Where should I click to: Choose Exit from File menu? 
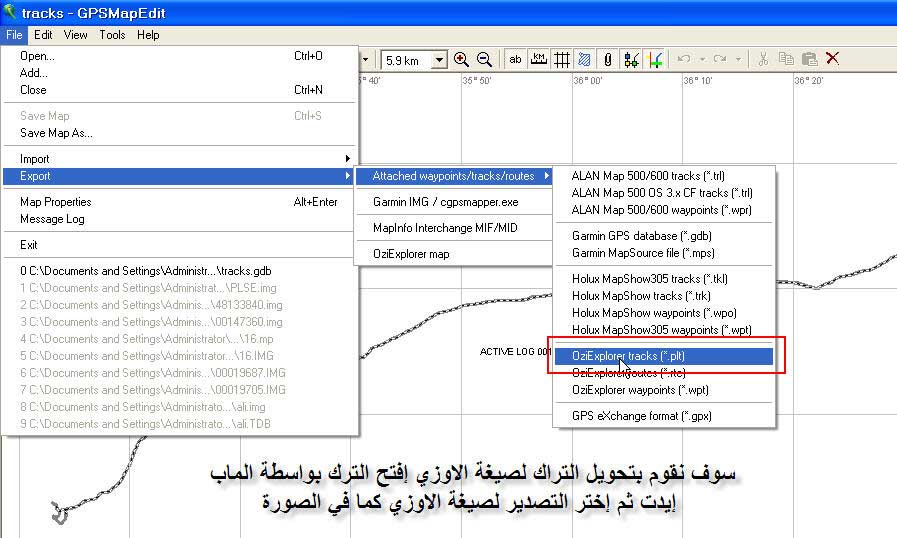pos(179,245)
